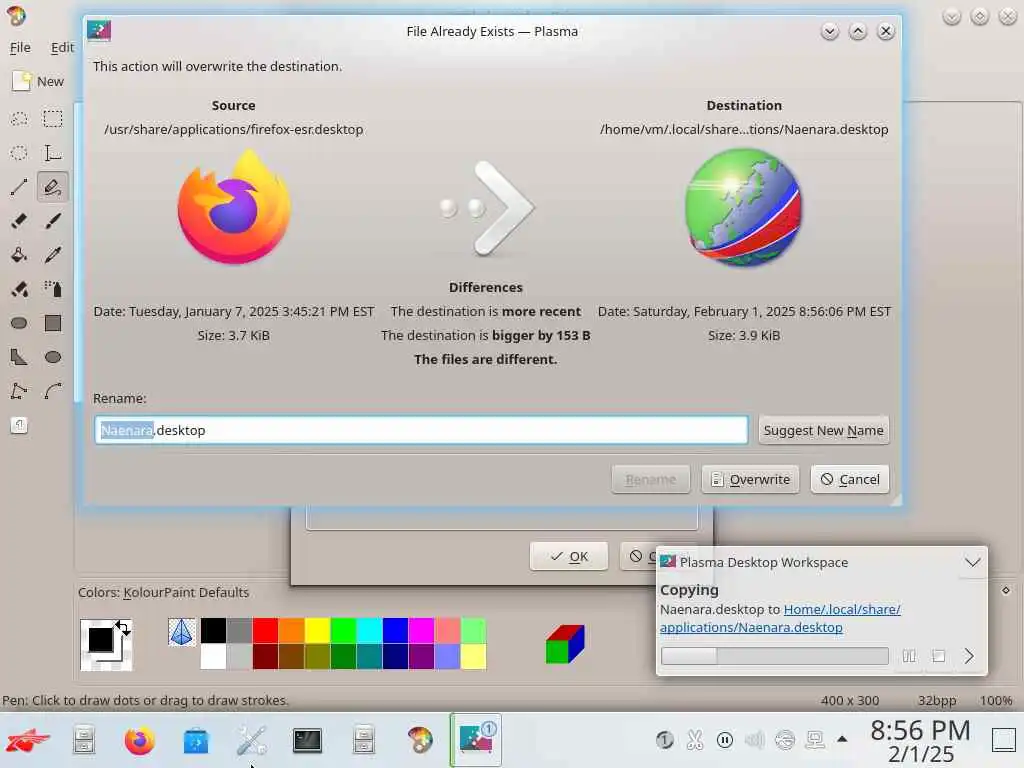Pick the yellow color swatch
Image resolution: width=1024 pixels, height=768 pixels.
coord(317,631)
